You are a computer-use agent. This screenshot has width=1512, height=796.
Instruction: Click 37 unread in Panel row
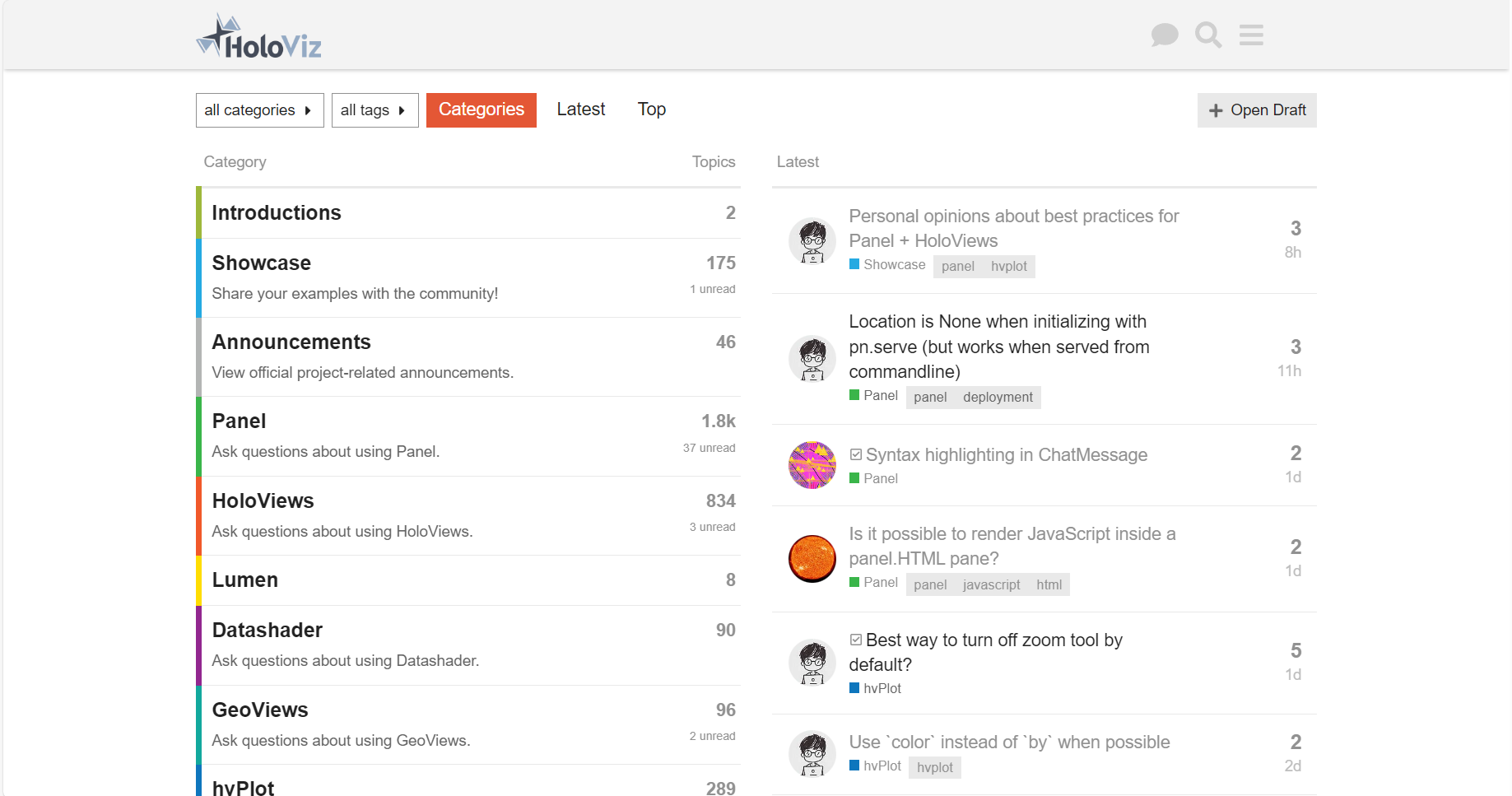[x=709, y=448]
